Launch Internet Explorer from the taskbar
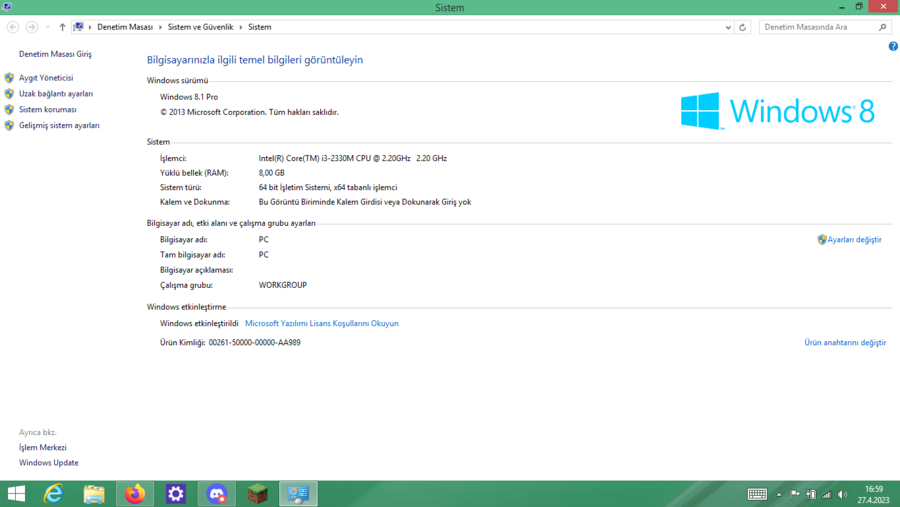The image size is (900, 507). [54, 494]
